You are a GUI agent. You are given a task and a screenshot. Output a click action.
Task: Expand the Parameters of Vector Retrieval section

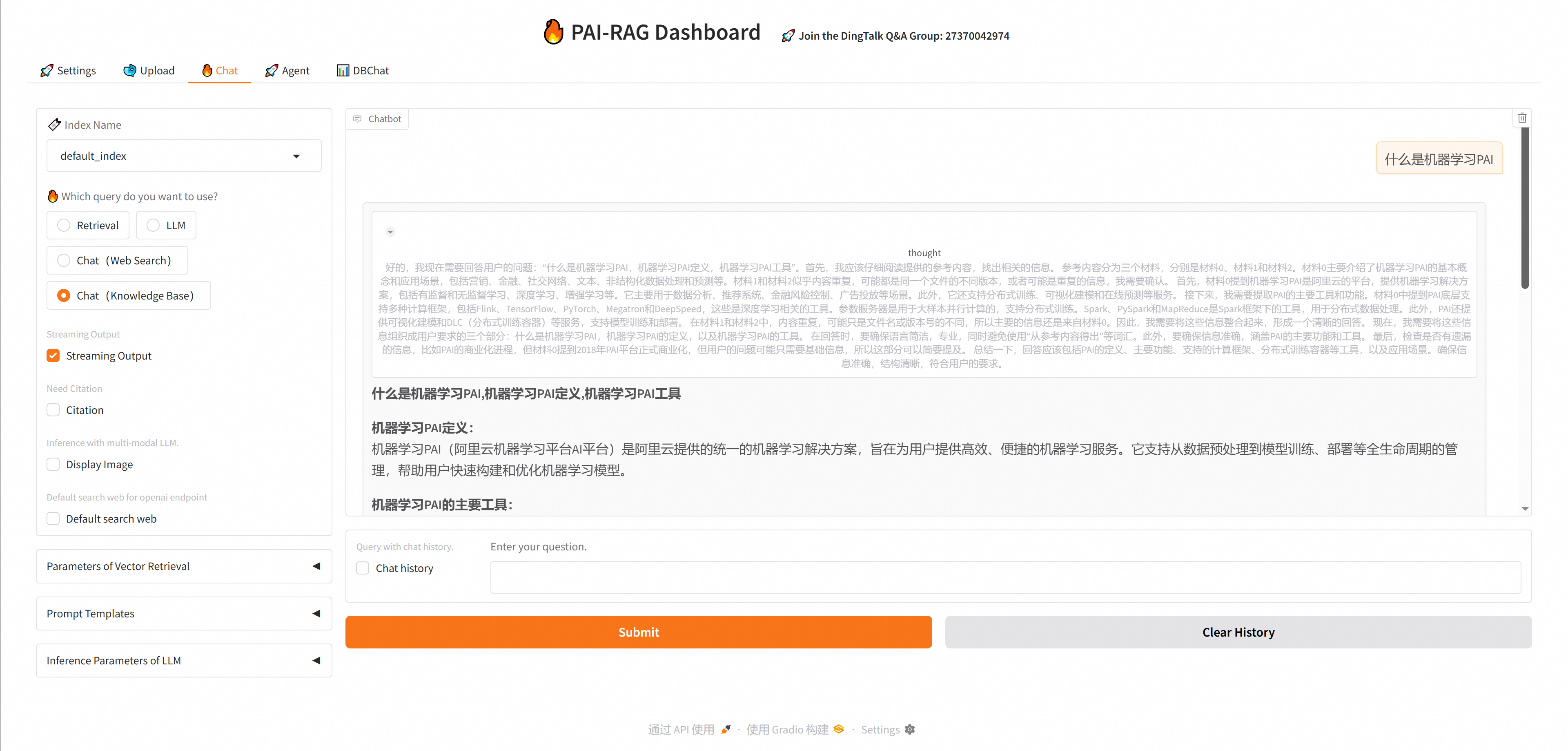(184, 566)
